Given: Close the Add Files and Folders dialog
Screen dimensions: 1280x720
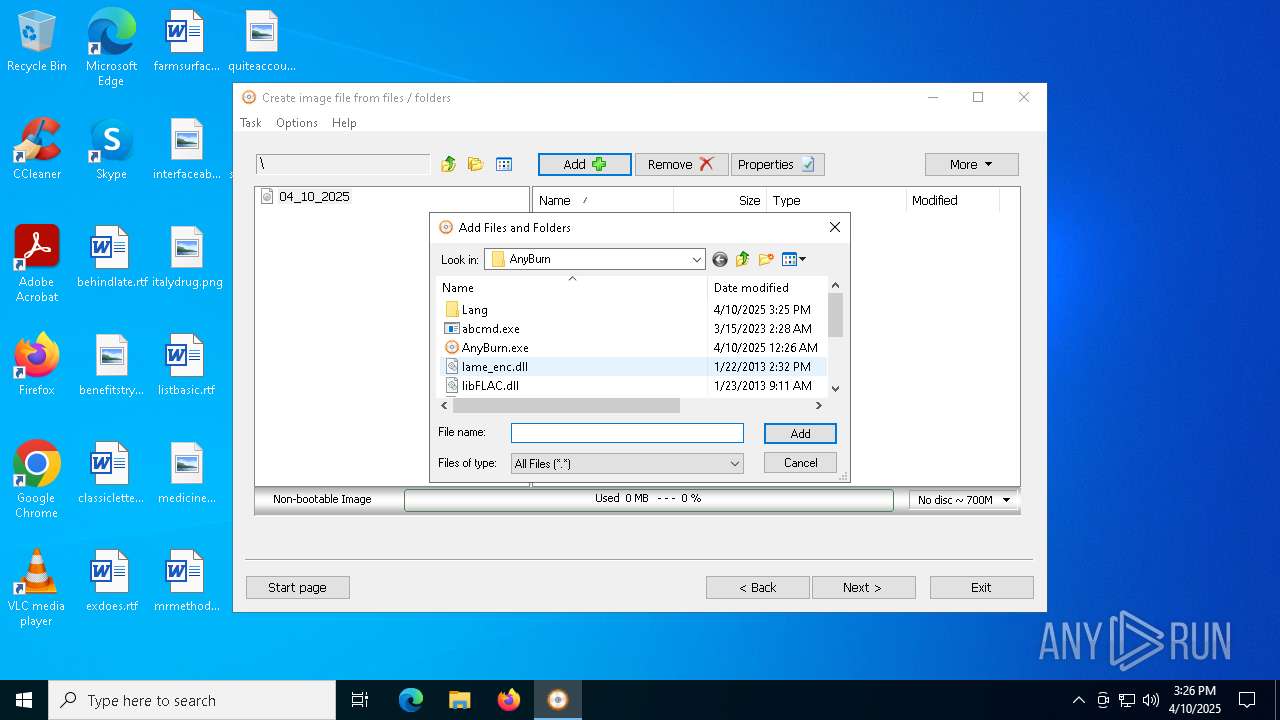Looking at the screenshot, I should [835, 227].
